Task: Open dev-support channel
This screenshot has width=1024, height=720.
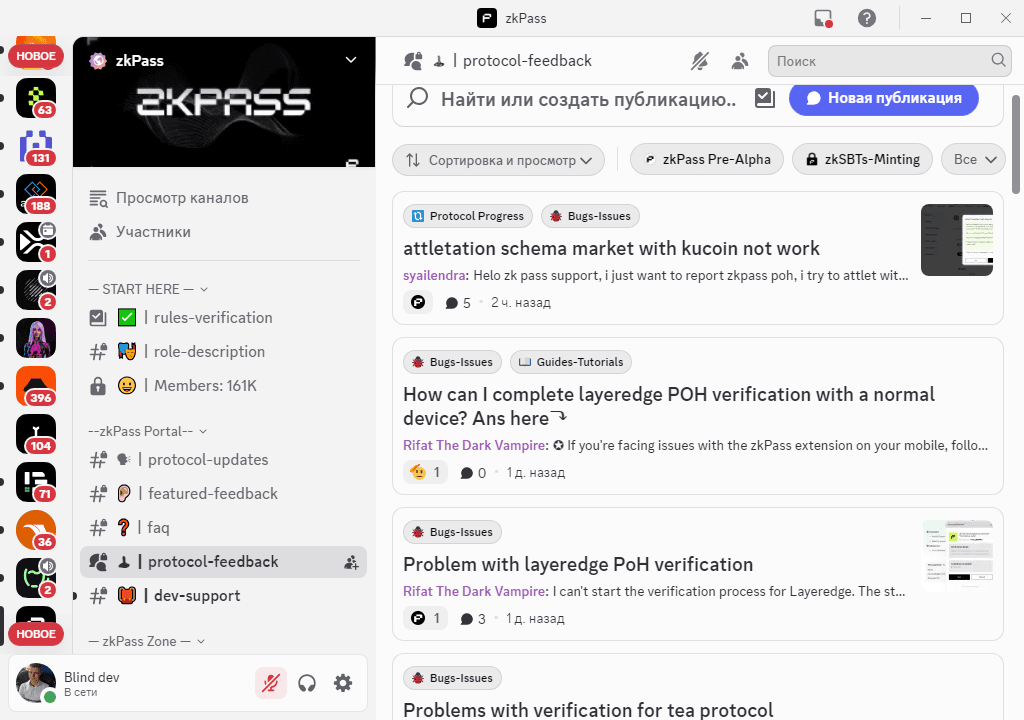Action: 223,596
